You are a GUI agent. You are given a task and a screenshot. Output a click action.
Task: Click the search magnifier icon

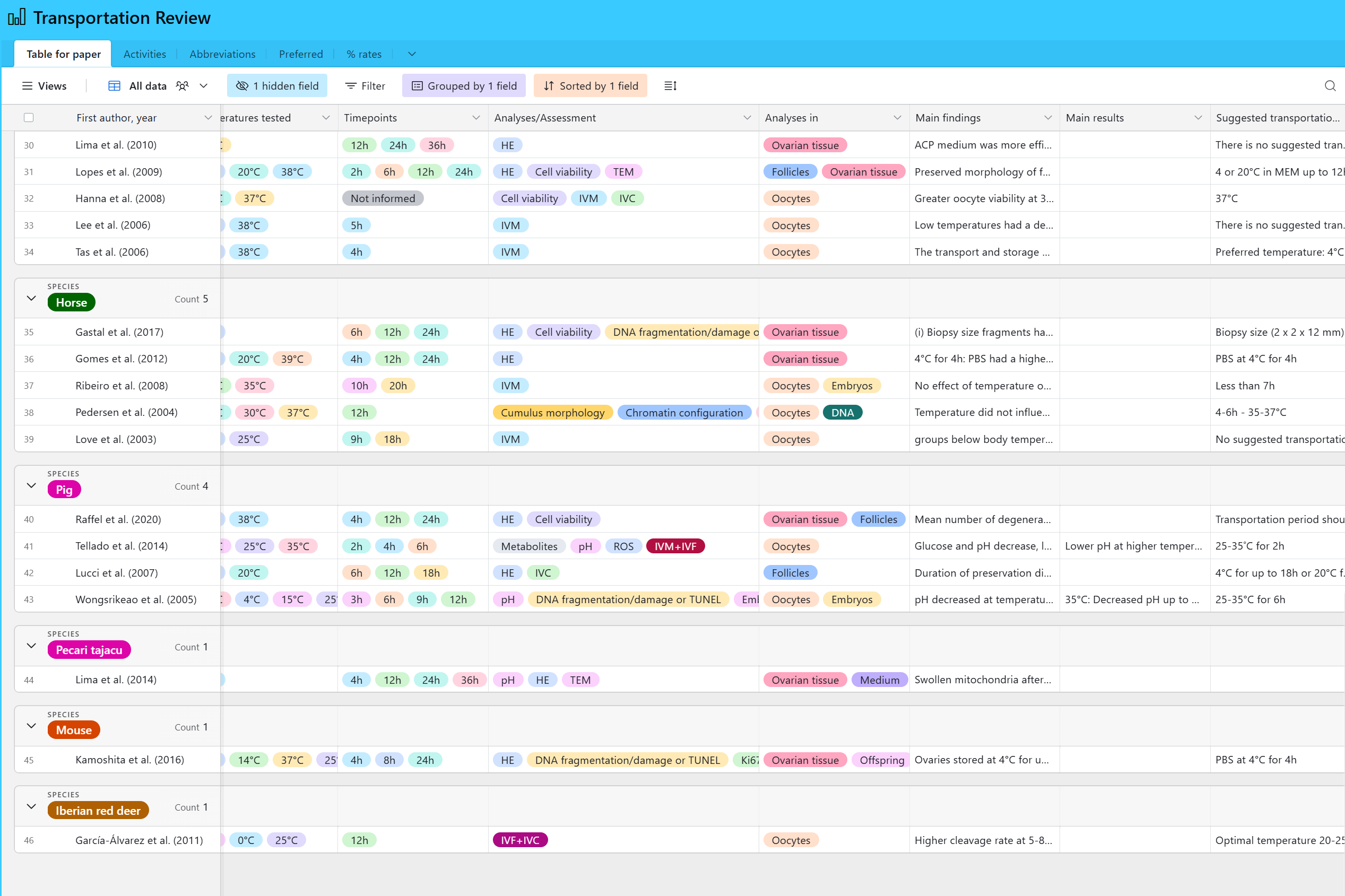(x=1330, y=86)
